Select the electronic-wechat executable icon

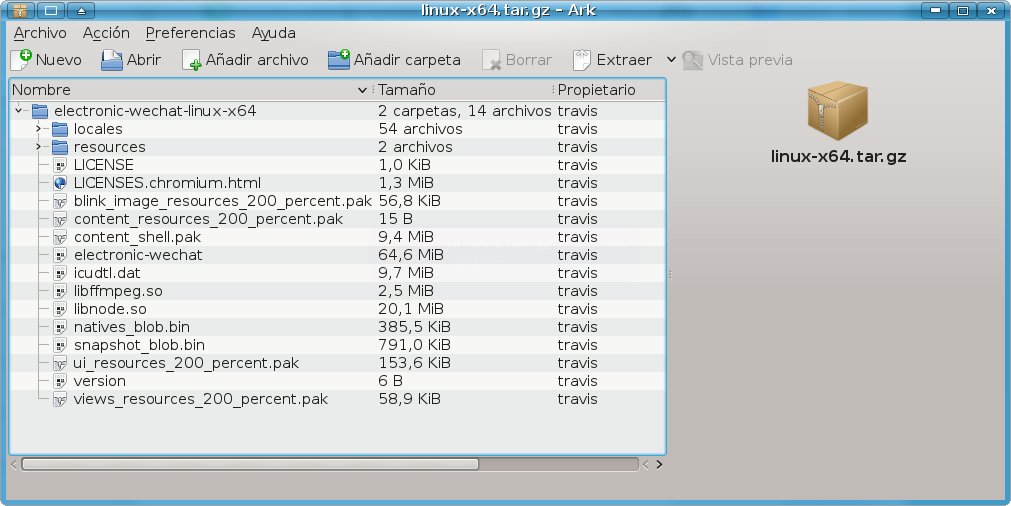(x=60, y=255)
